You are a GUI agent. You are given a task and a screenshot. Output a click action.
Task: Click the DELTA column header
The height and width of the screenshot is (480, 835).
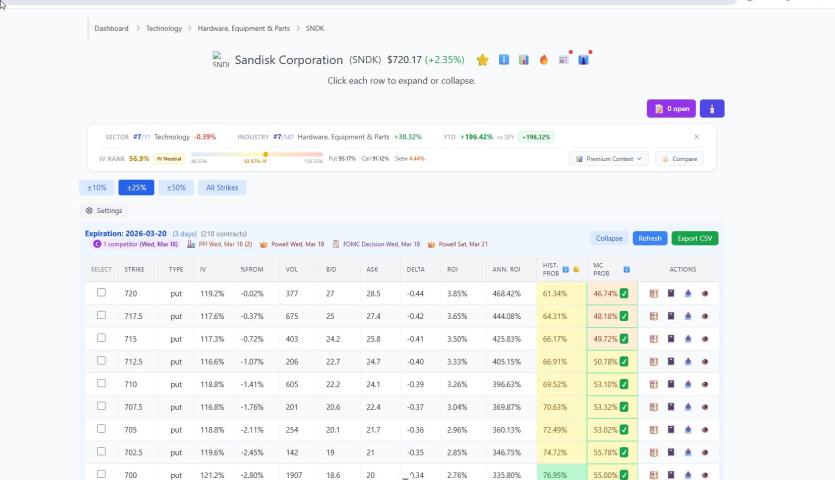pos(415,270)
